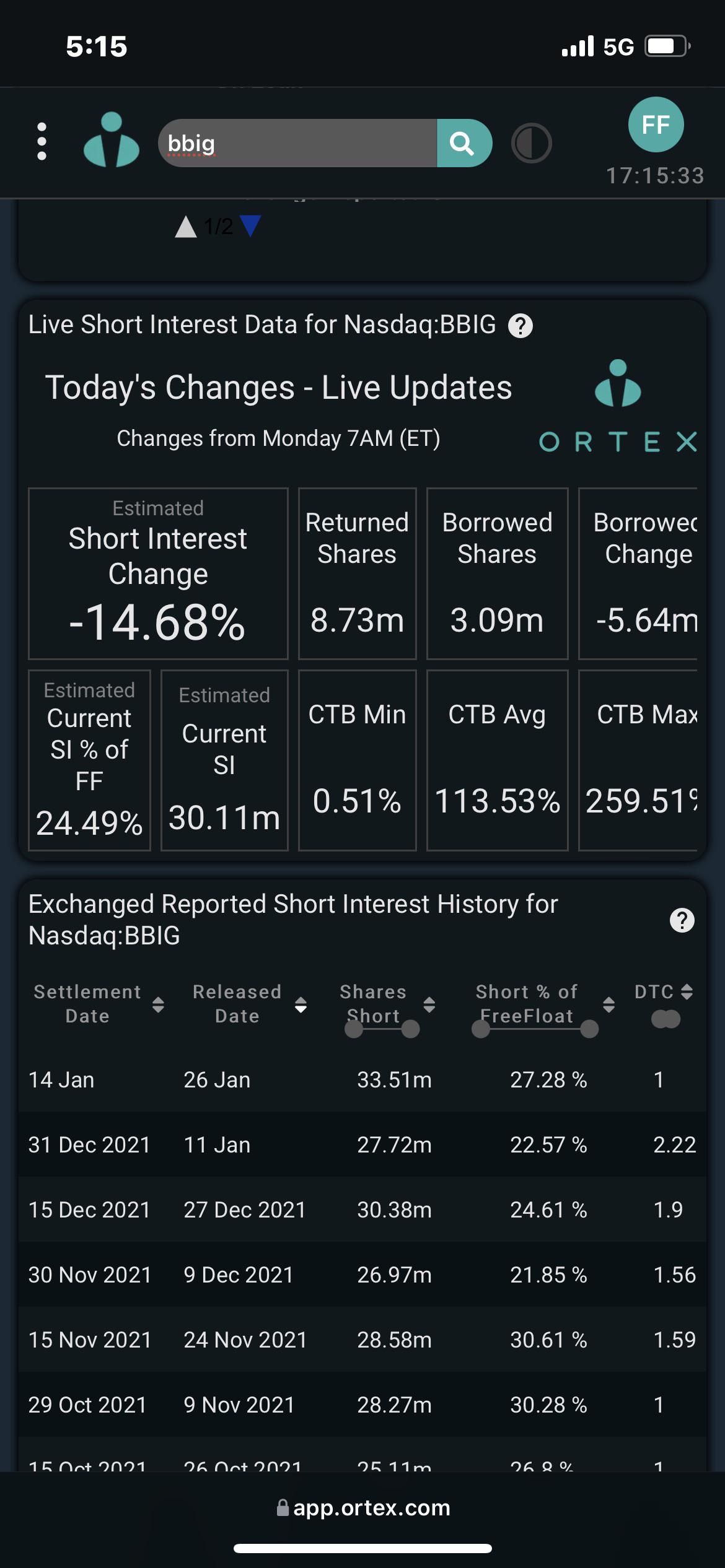Image resolution: width=725 pixels, height=1568 pixels.
Task: Tap the Borrowed Change -5.64m tile
Action: (x=638, y=574)
